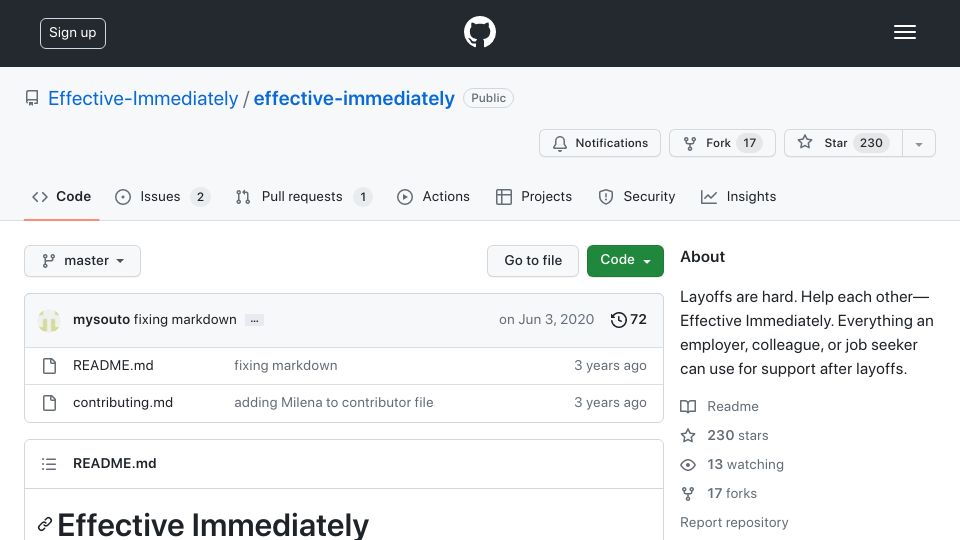Open the 72 commits history
This screenshot has width=960, height=540.
point(629,320)
